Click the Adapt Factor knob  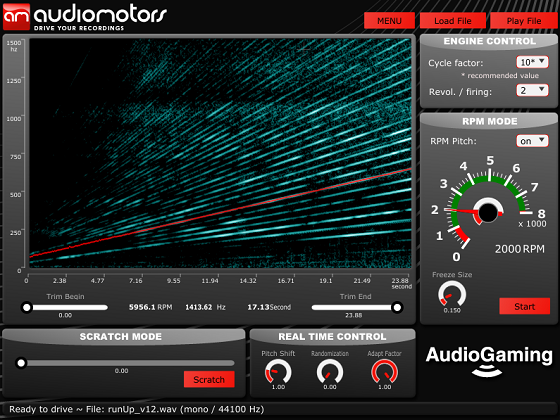coord(385,371)
